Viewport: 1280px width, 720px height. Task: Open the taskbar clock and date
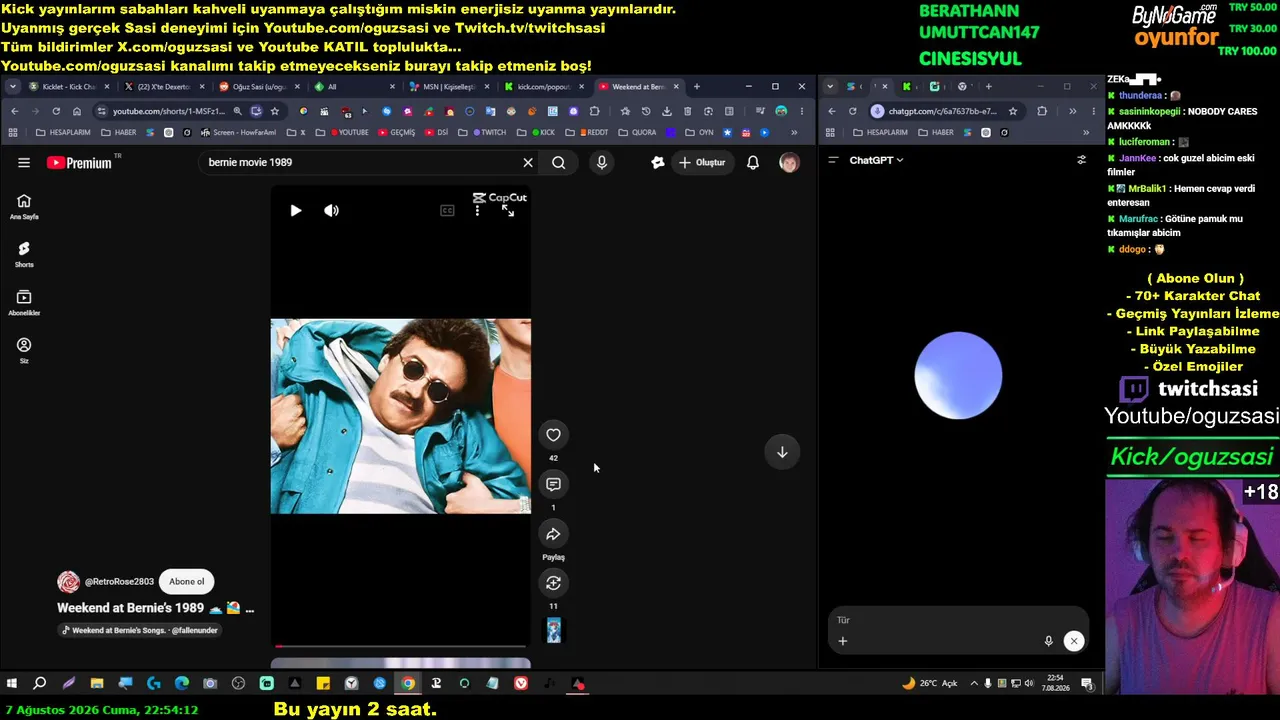[x=1055, y=683]
